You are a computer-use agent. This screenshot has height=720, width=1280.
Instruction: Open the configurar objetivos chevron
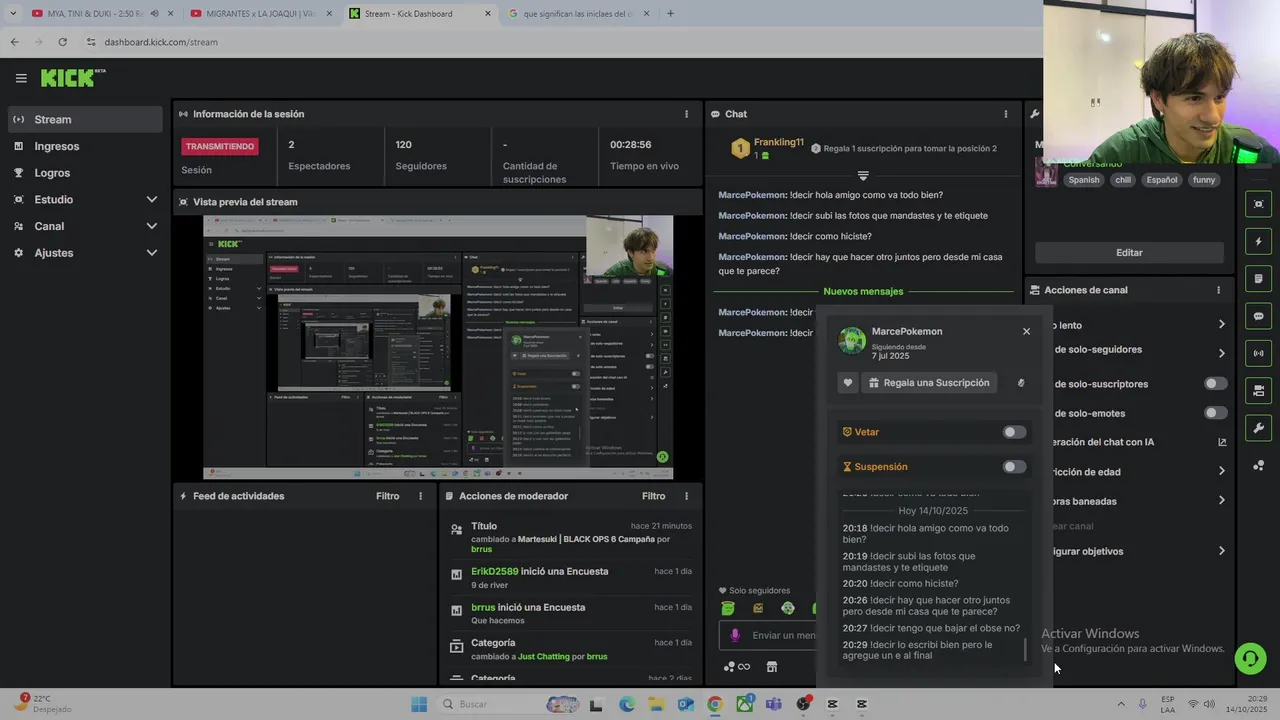[1222, 551]
